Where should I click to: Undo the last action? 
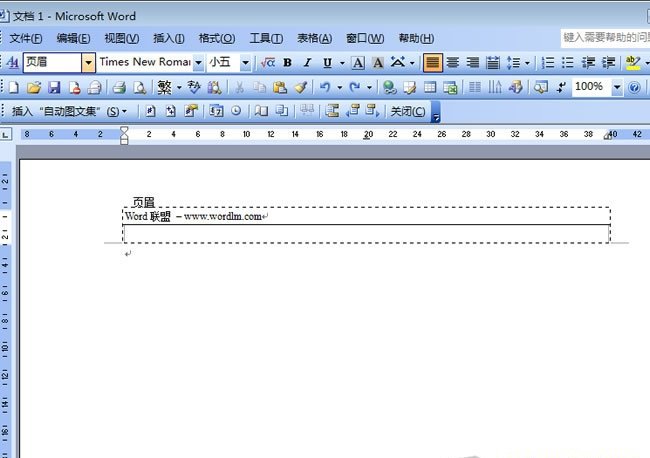[x=325, y=87]
